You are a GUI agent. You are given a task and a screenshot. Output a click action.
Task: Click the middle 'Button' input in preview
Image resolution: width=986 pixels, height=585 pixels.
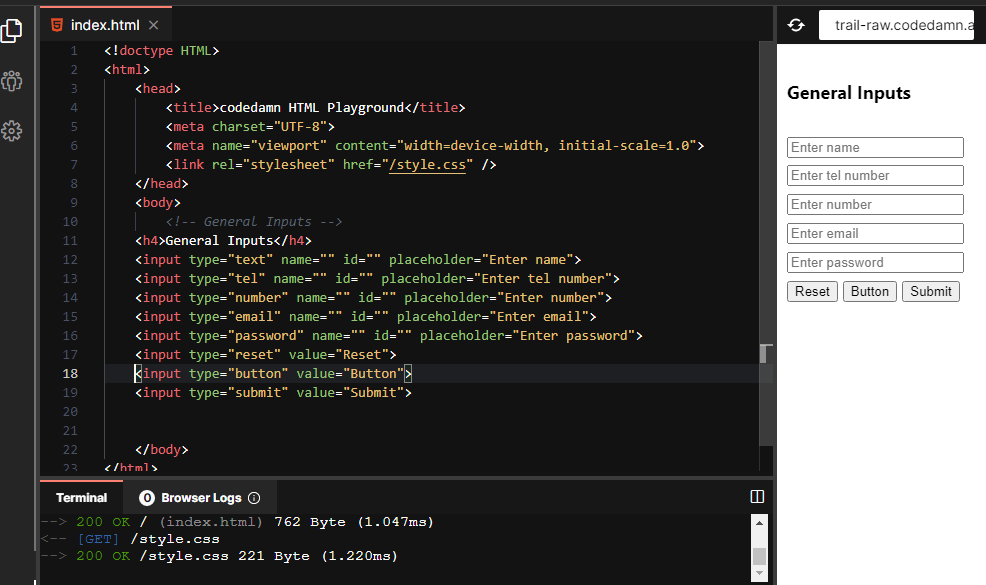[x=869, y=291]
